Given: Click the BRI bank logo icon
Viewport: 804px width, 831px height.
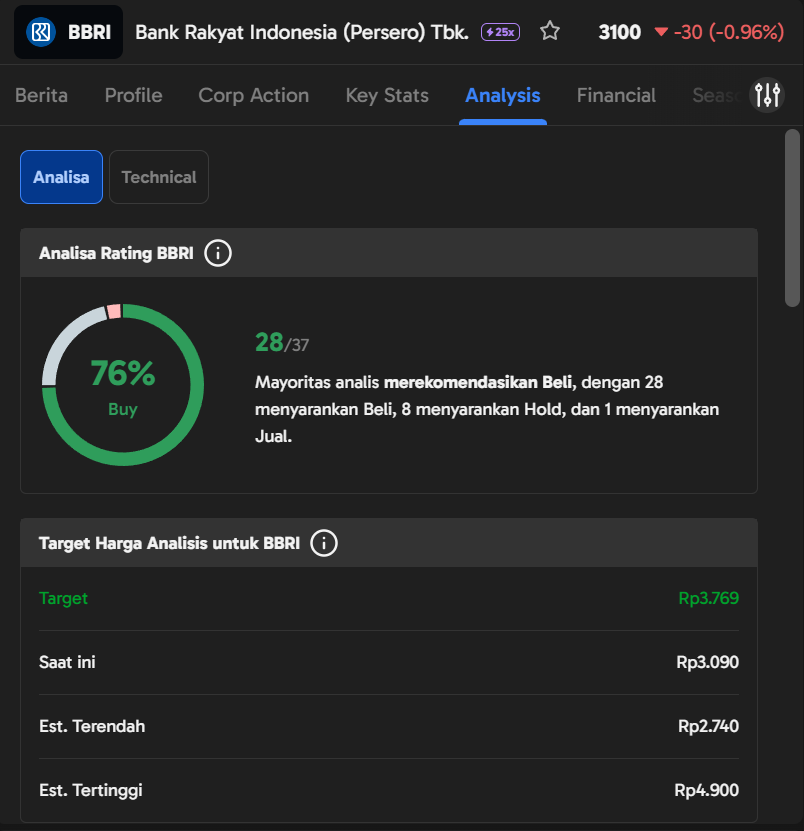Looking at the screenshot, I should click(41, 32).
